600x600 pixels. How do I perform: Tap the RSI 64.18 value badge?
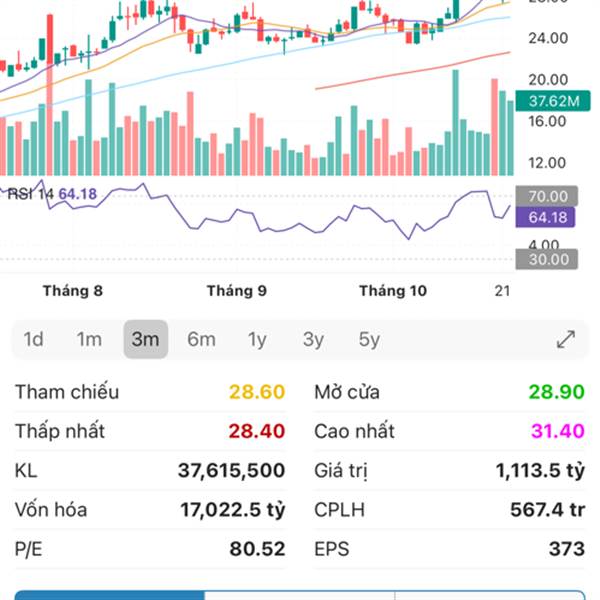click(545, 217)
